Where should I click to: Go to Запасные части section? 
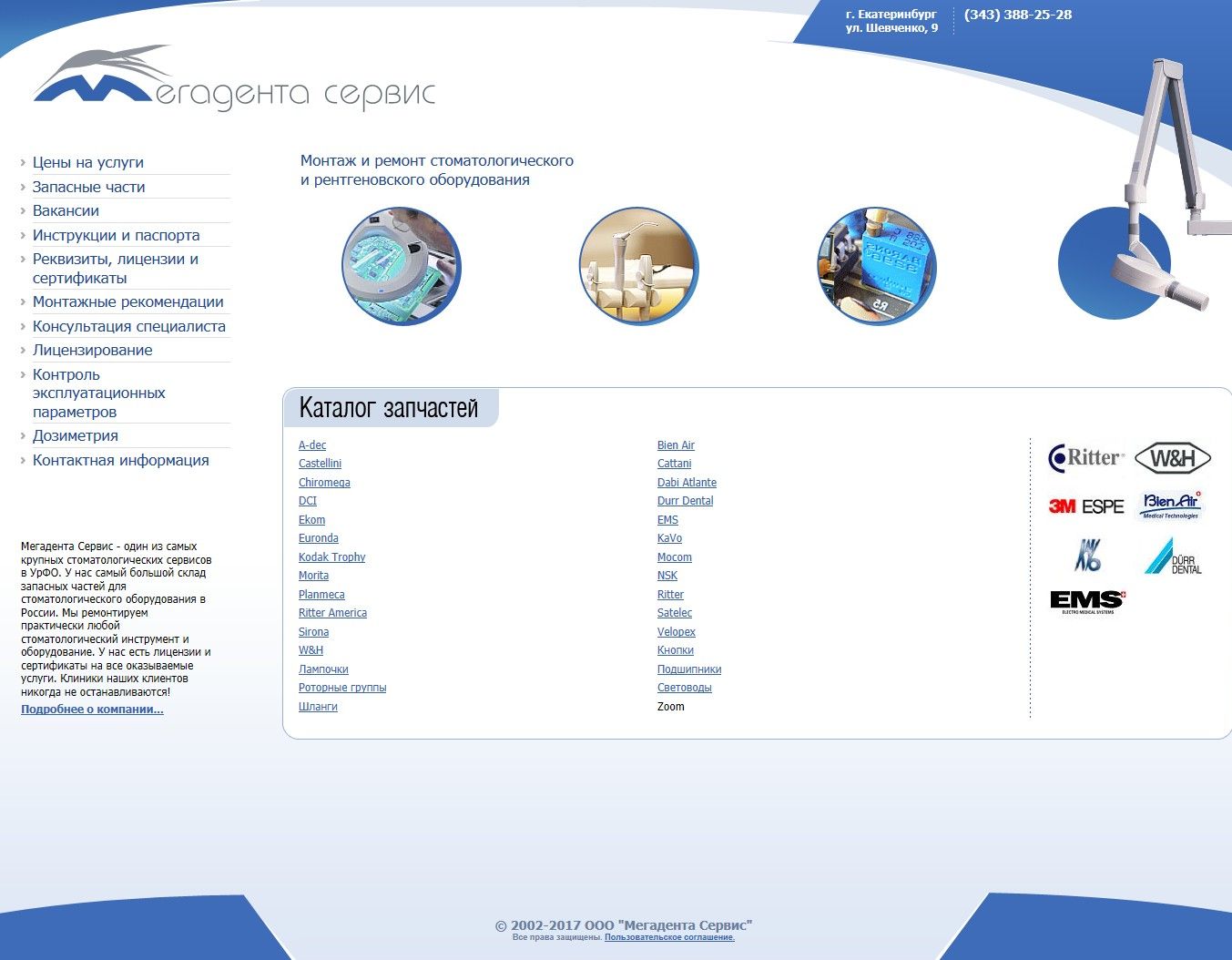click(89, 187)
